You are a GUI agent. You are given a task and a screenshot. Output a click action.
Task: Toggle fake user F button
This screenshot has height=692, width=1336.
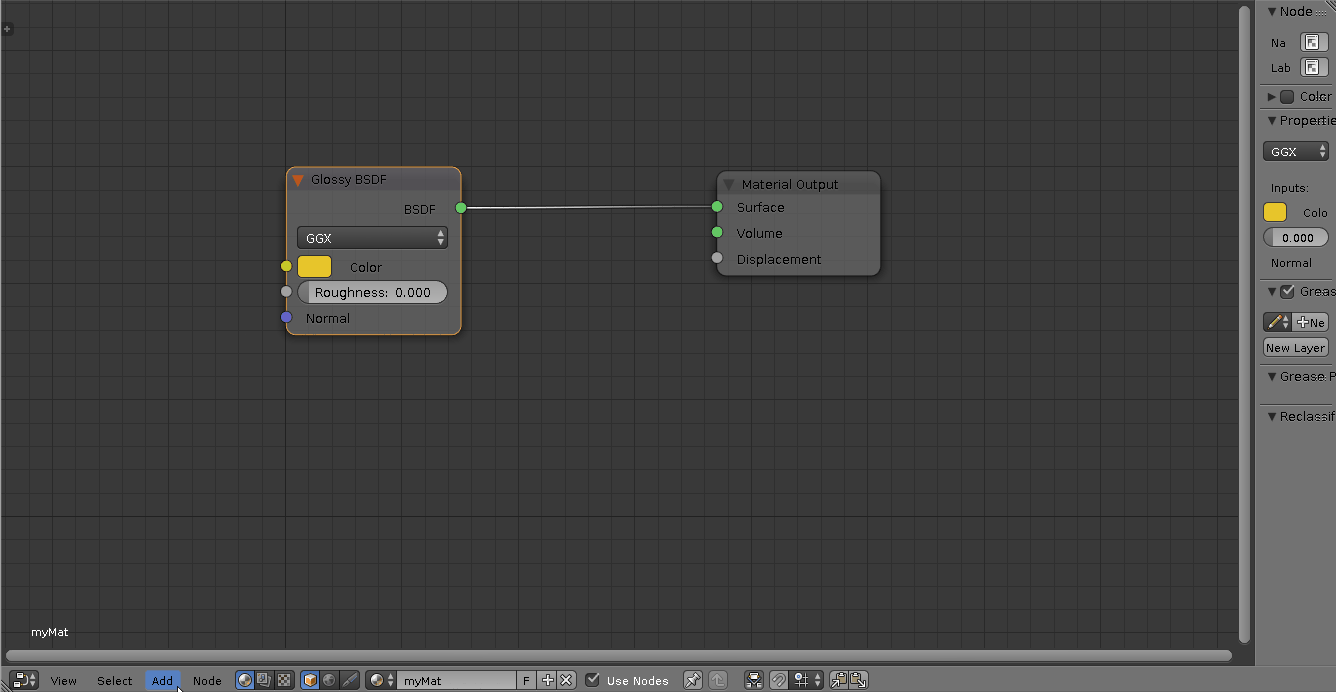click(x=527, y=680)
